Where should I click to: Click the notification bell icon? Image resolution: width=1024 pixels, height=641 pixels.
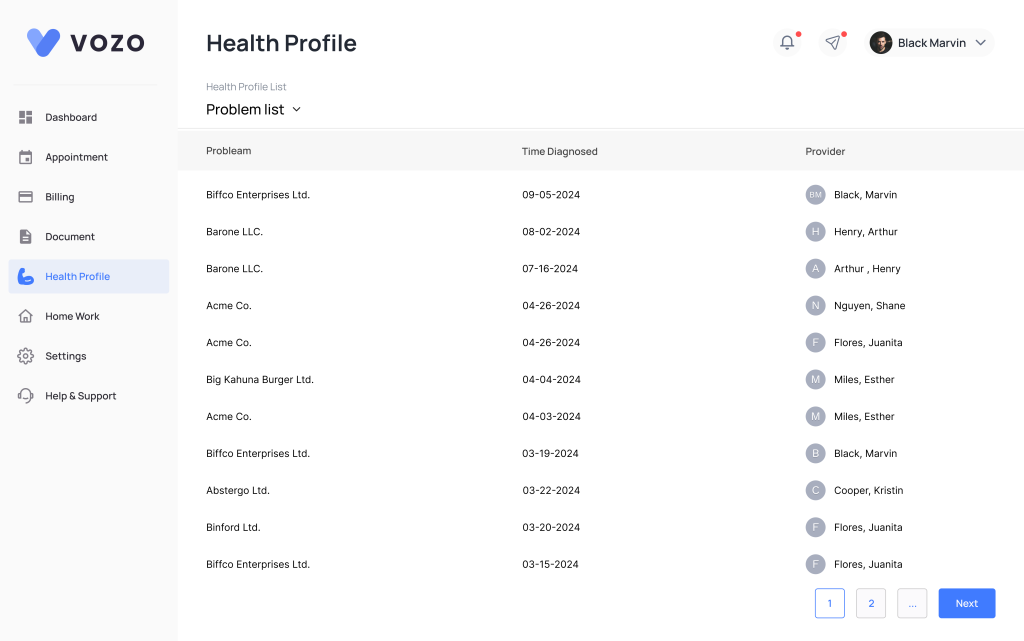[x=787, y=42]
